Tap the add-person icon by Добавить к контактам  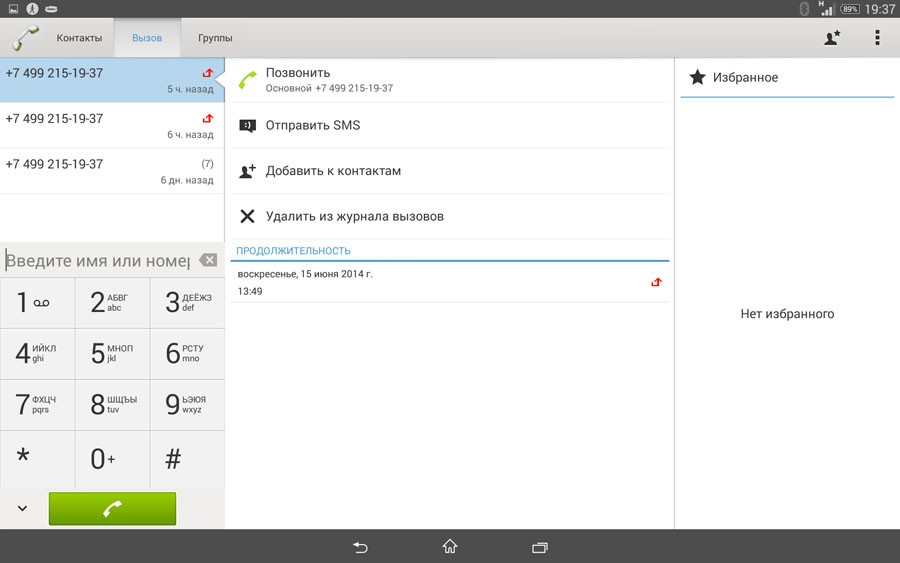point(247,171)
